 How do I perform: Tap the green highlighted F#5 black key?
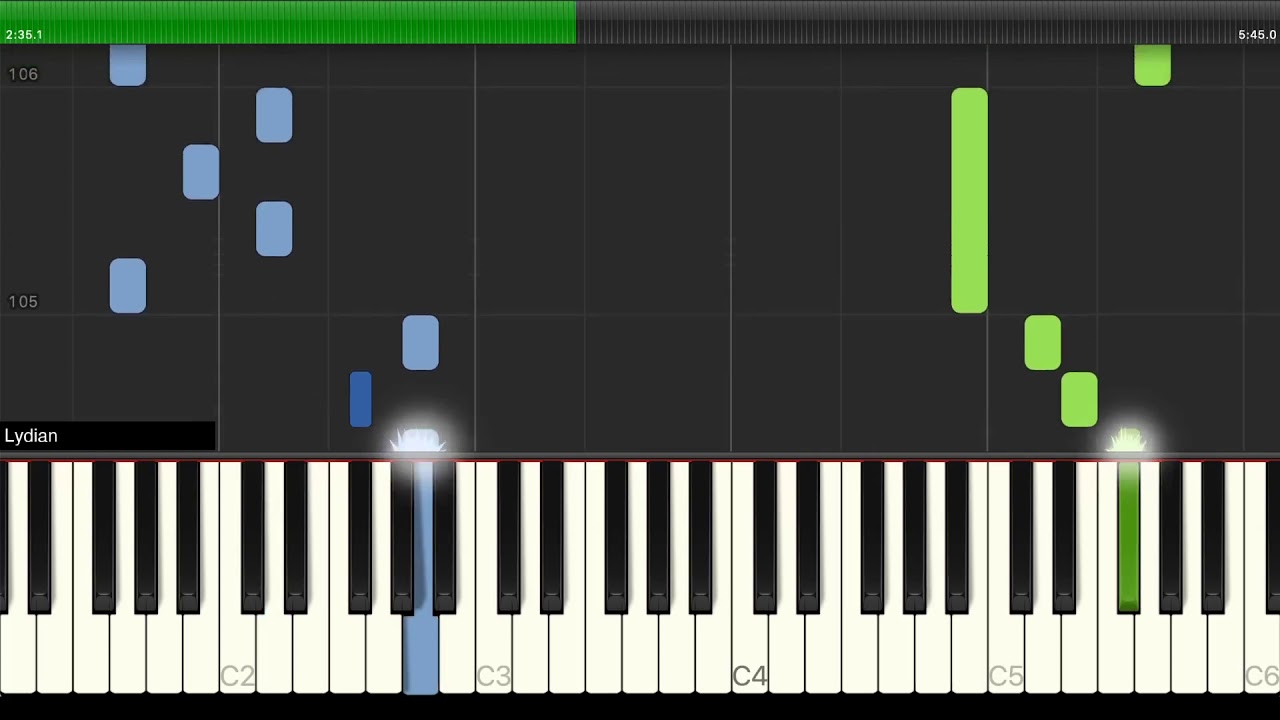[x=1128, y=535]
